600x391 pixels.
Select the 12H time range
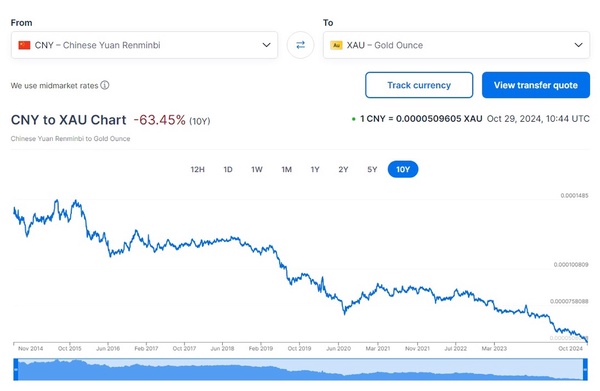[197, 169]
